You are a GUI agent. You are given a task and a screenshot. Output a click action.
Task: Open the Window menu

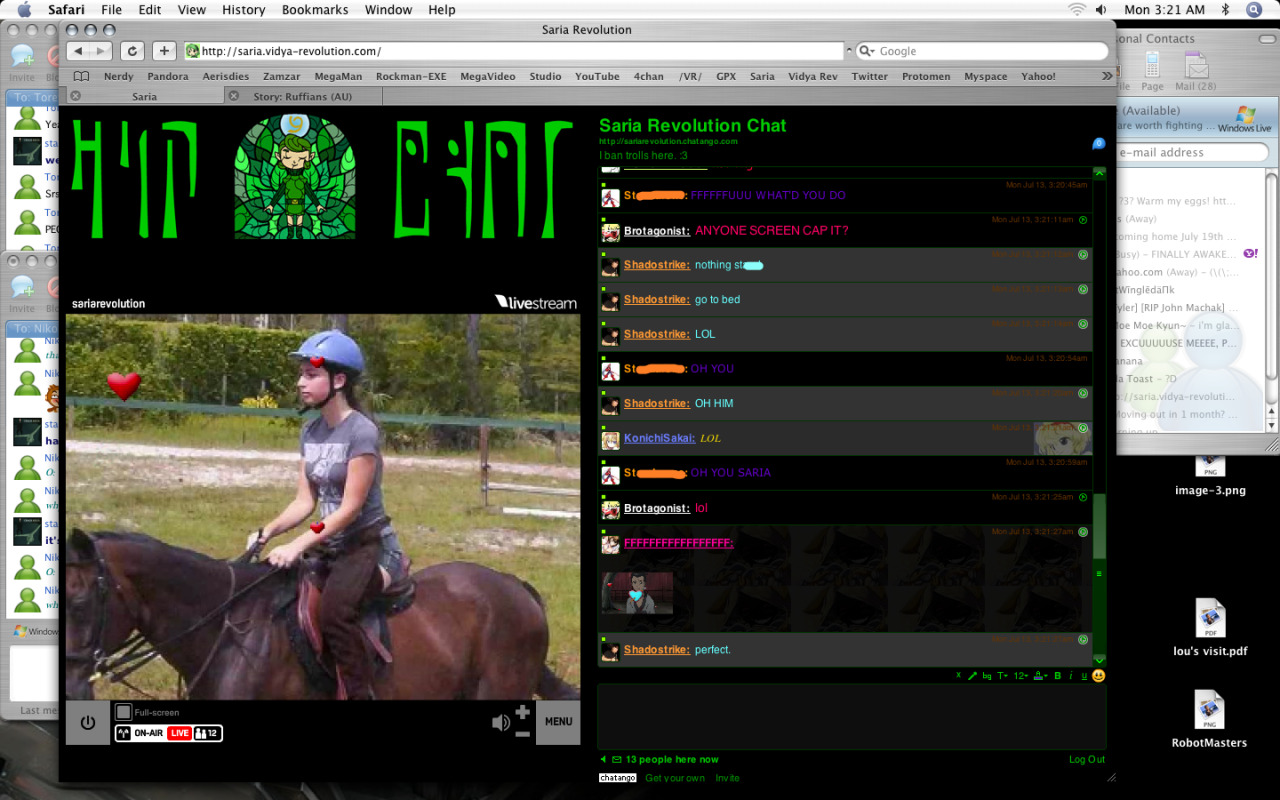coord(389,10)
